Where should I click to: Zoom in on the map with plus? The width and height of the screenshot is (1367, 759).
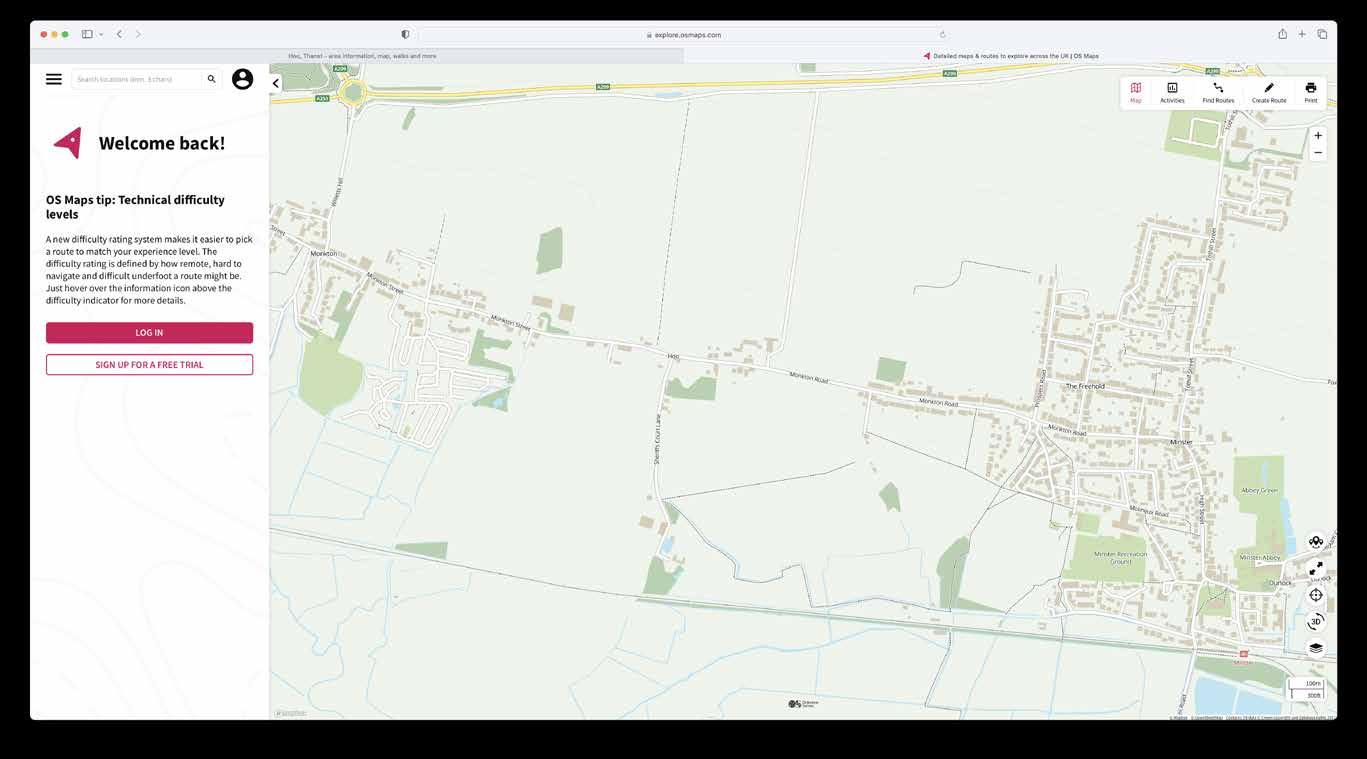[1318, 136]
